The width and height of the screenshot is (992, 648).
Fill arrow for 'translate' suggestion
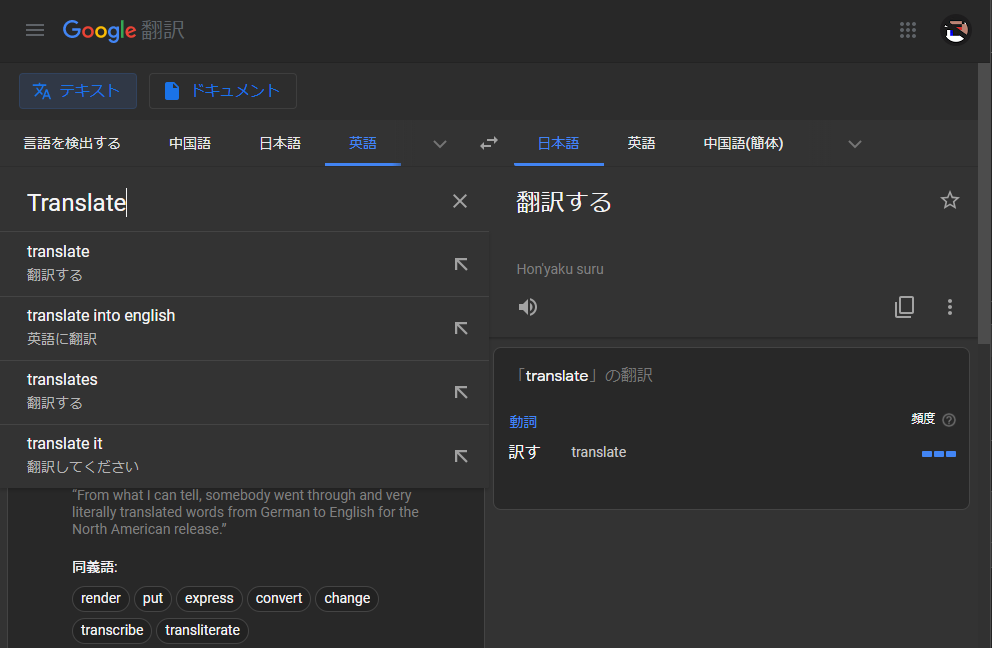tap(461, 264)
